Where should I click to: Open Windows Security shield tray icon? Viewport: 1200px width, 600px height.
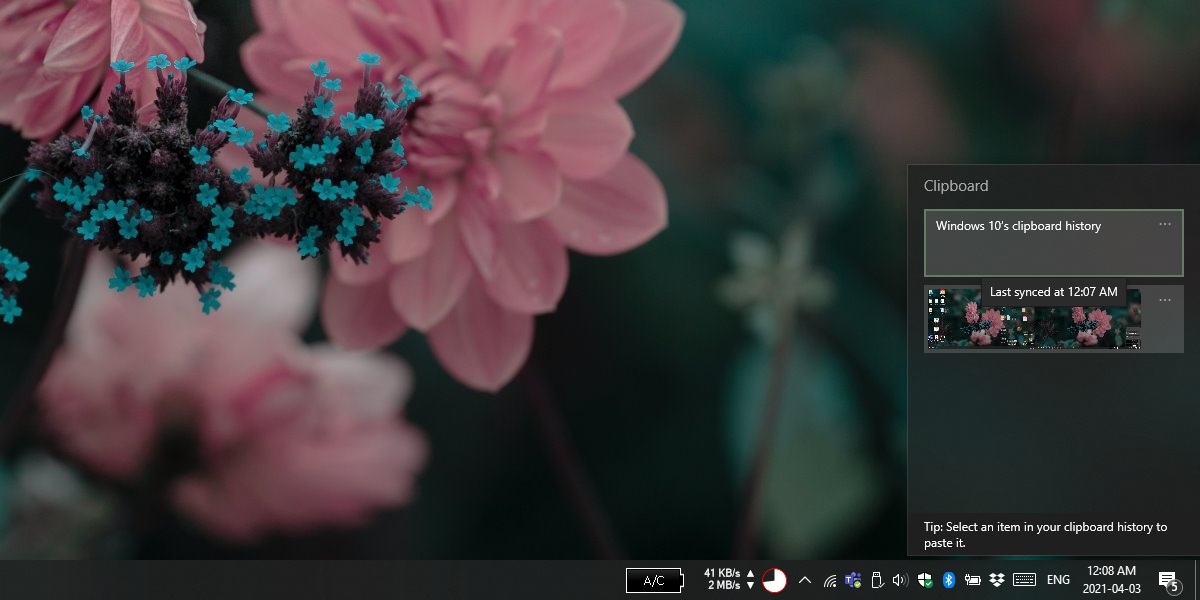(925, 580)
